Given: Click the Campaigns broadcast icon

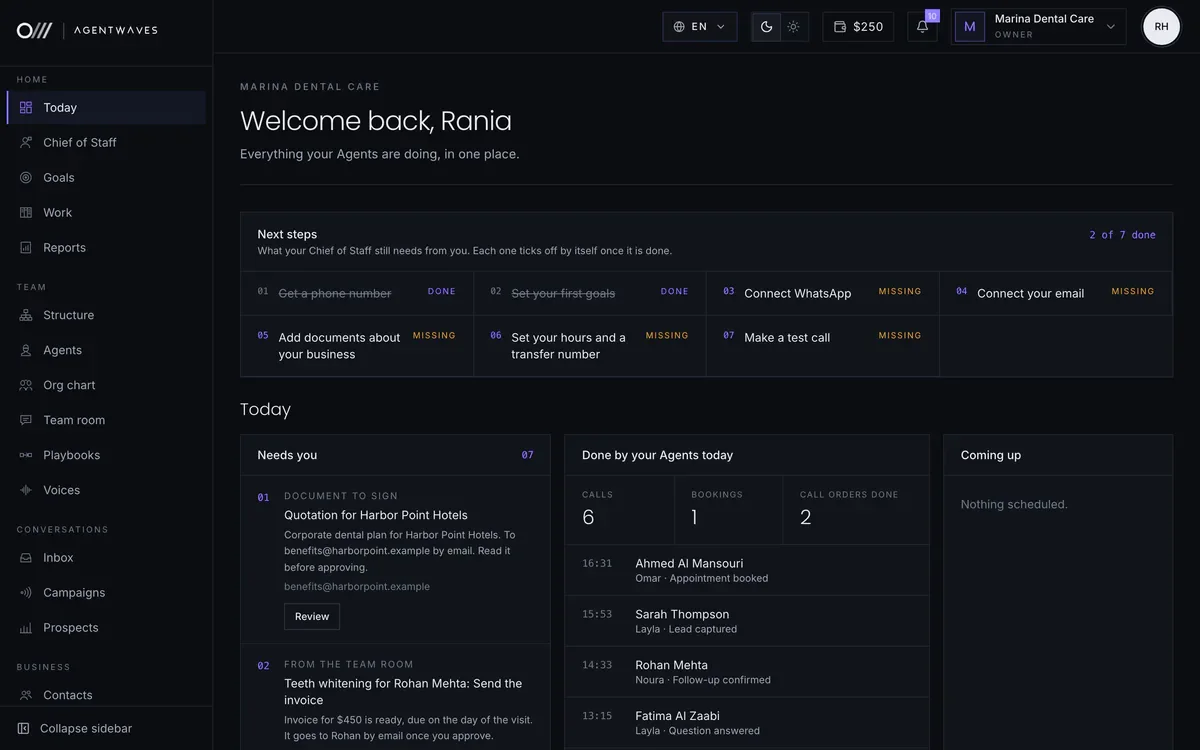Looking at the screenshot, I should click(x=26, y=593).
